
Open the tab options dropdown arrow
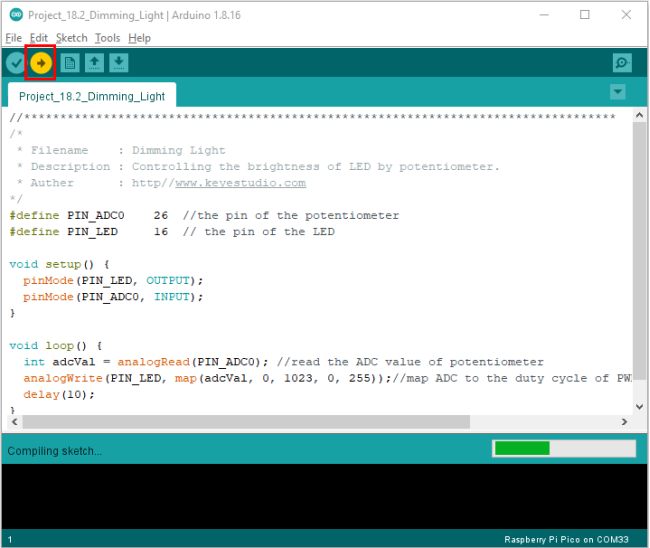coord(618,92)
